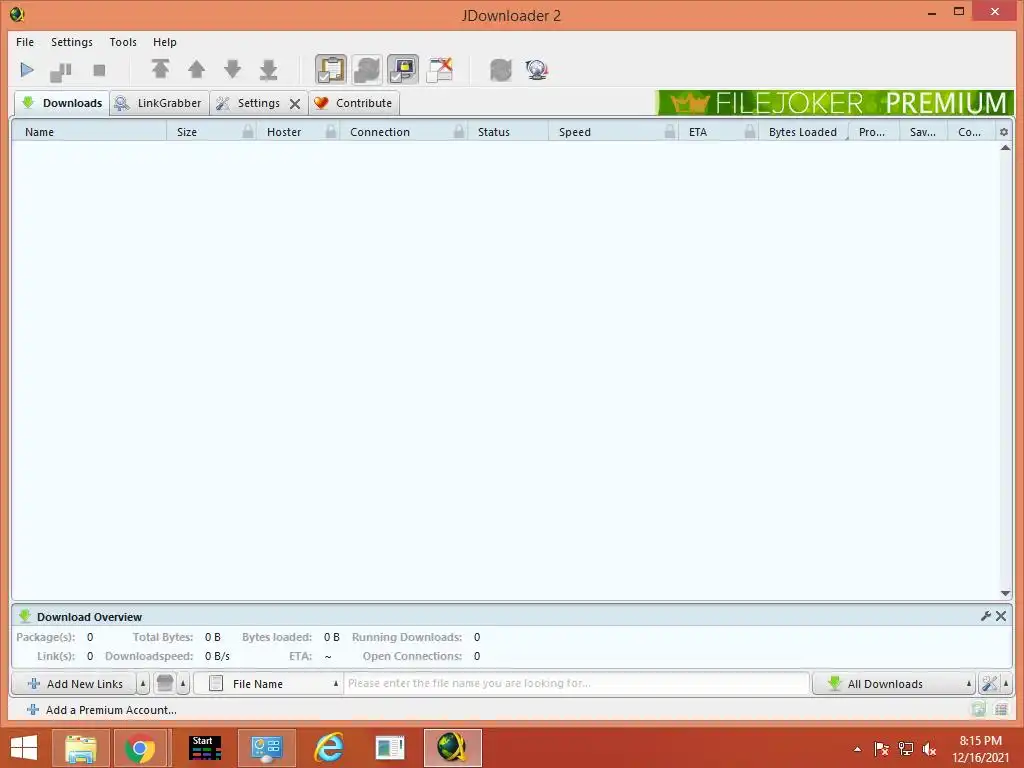Launch Google Chrome from the taskbar
The width and height of the screenshot is (1024, 768).
pyautogui.click(x=140, y=748)
